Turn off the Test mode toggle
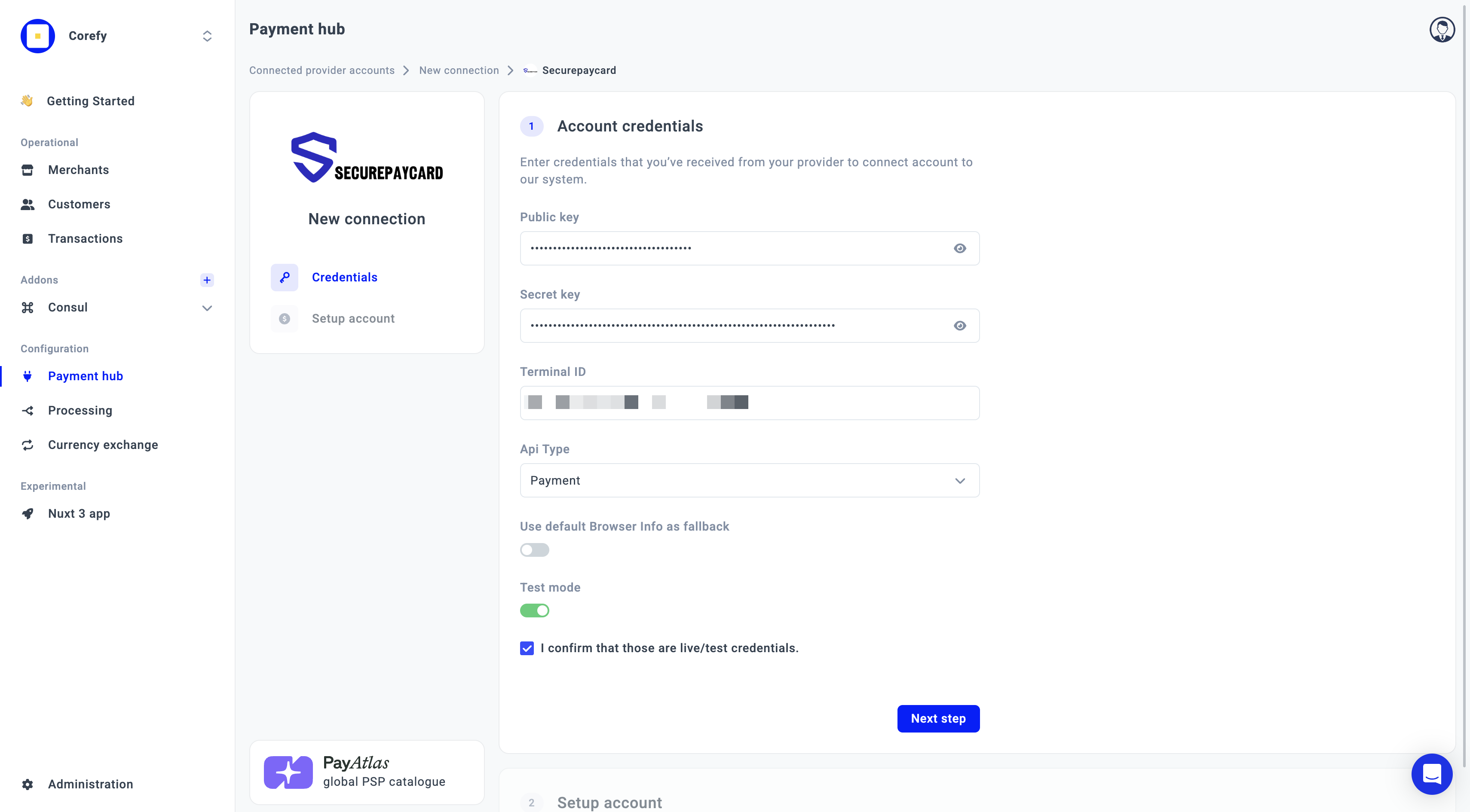Viewport: 1470px width, 812px height. tap(534, 611)
